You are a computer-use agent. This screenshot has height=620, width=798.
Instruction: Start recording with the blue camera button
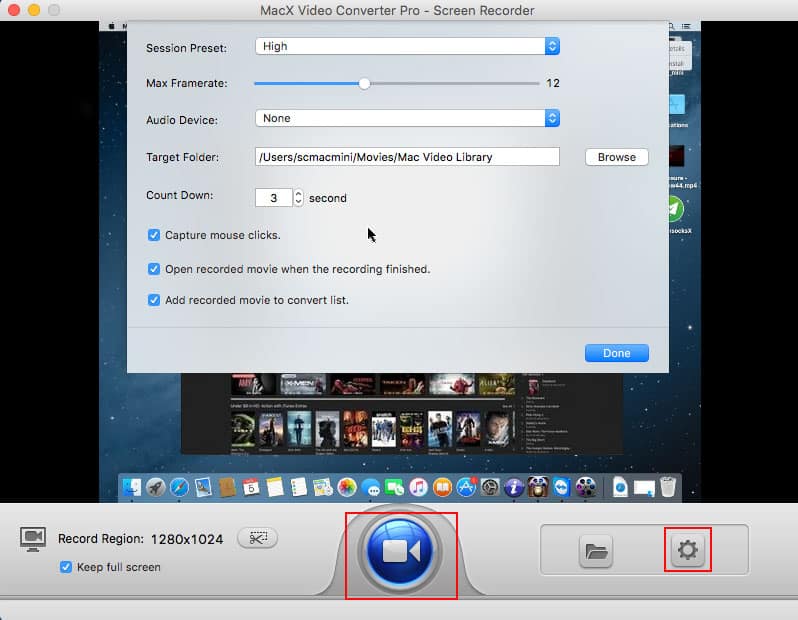[x=401, y=551]
